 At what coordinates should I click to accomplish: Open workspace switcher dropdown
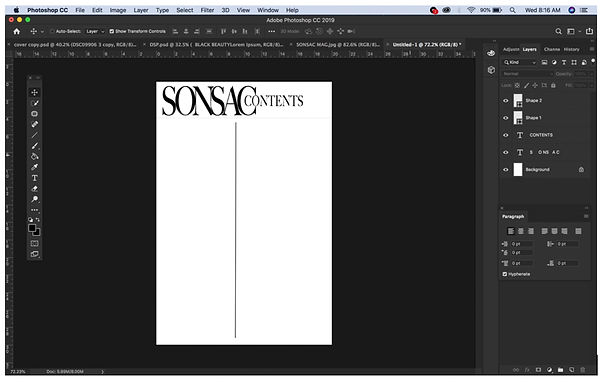(x=573, y=31)
